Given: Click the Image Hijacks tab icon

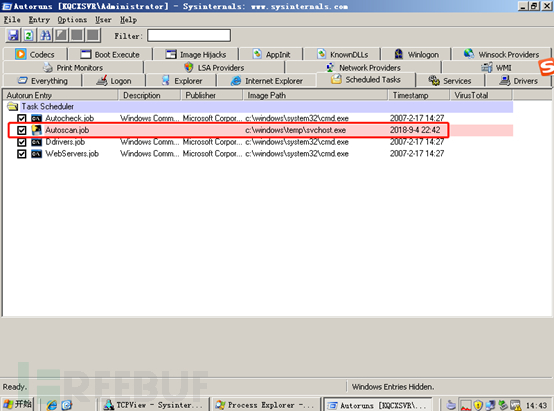Looking at the screenshot, I should 171,54.
